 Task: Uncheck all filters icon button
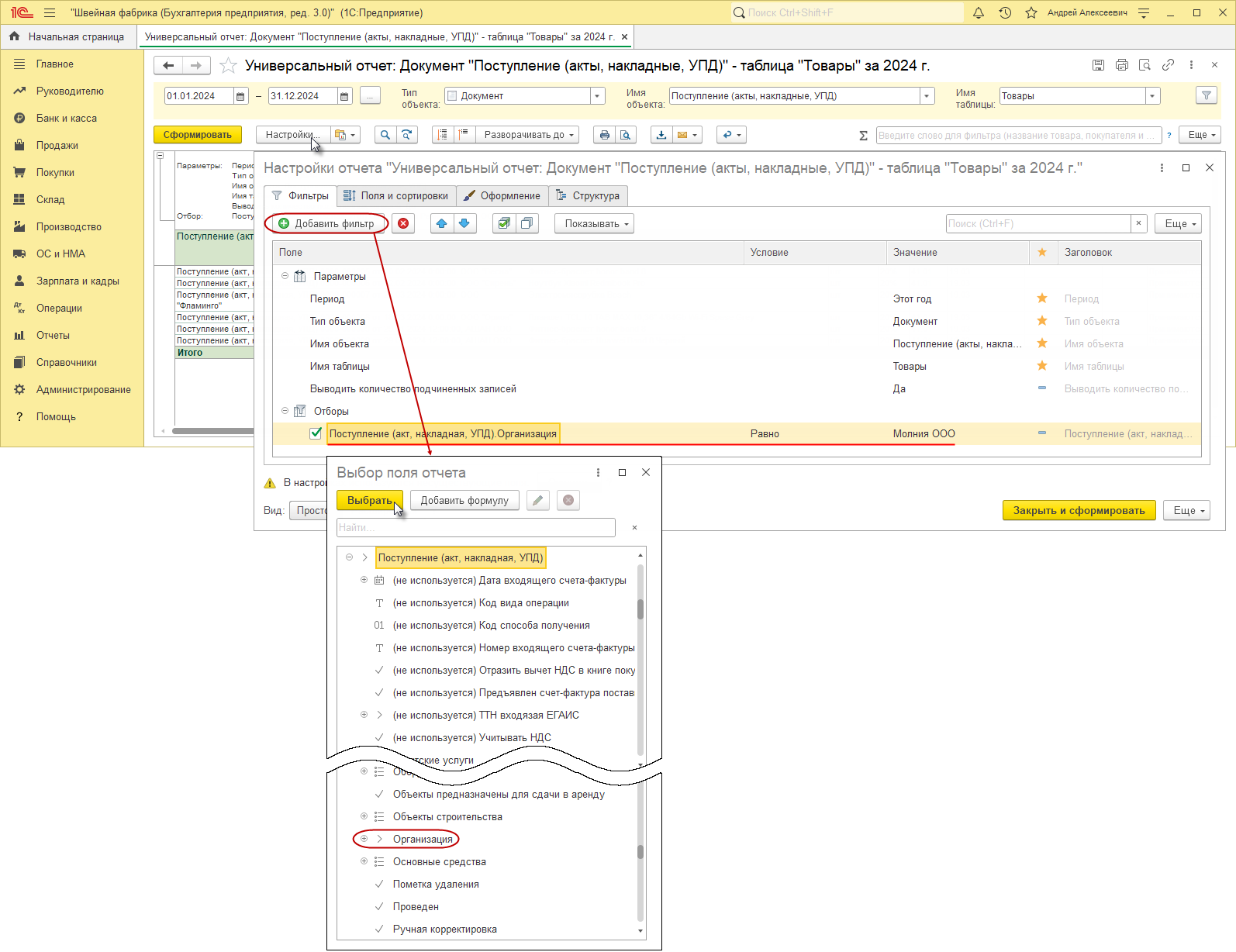(527, 223)
